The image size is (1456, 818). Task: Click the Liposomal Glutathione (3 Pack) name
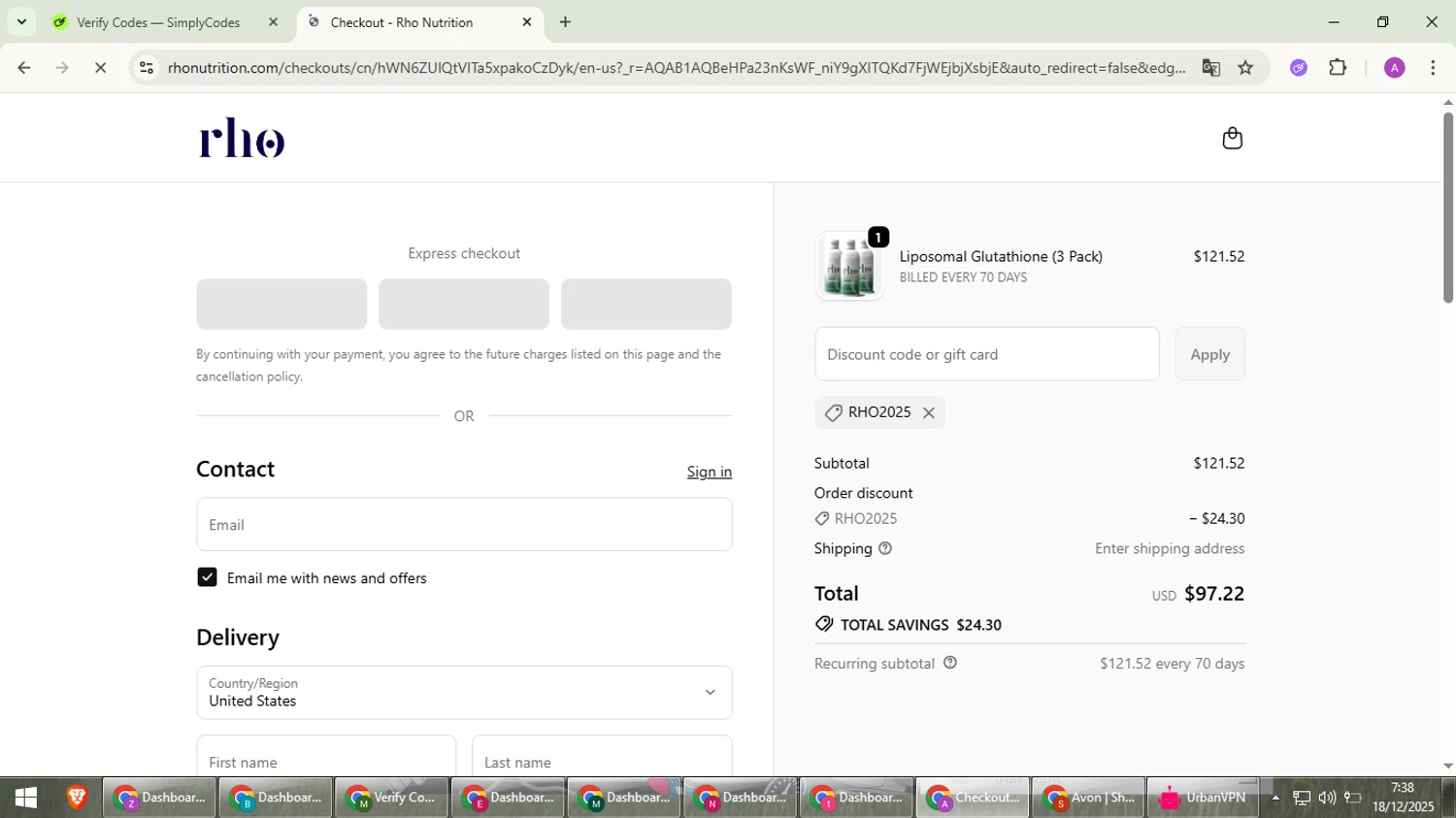point(1001,256)
